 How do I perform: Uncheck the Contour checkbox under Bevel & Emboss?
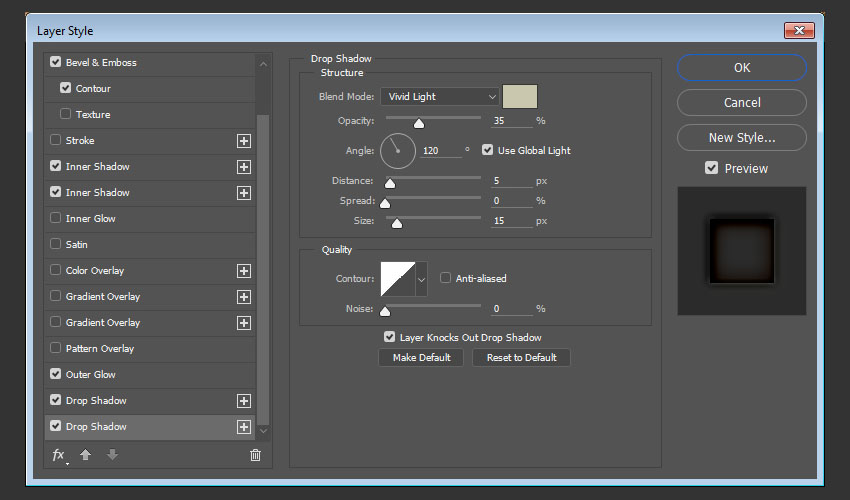coord(66,88)
